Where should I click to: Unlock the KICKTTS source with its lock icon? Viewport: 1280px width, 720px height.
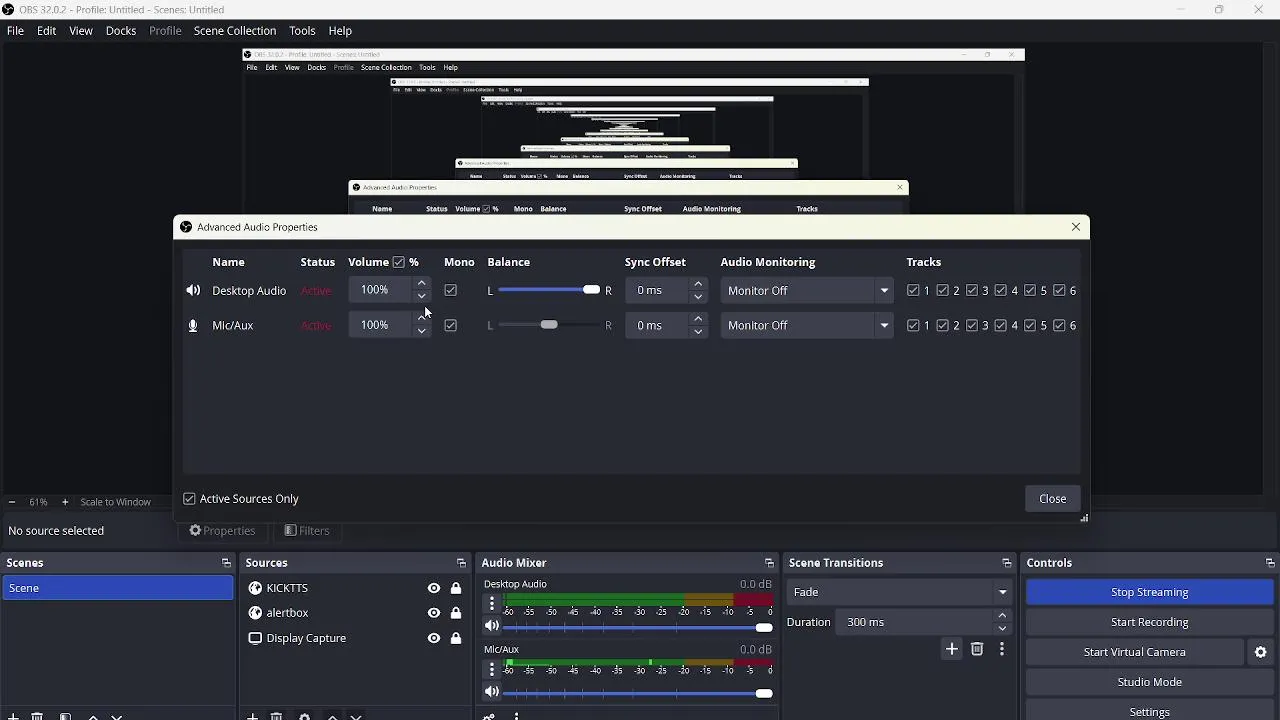(456, 588)
